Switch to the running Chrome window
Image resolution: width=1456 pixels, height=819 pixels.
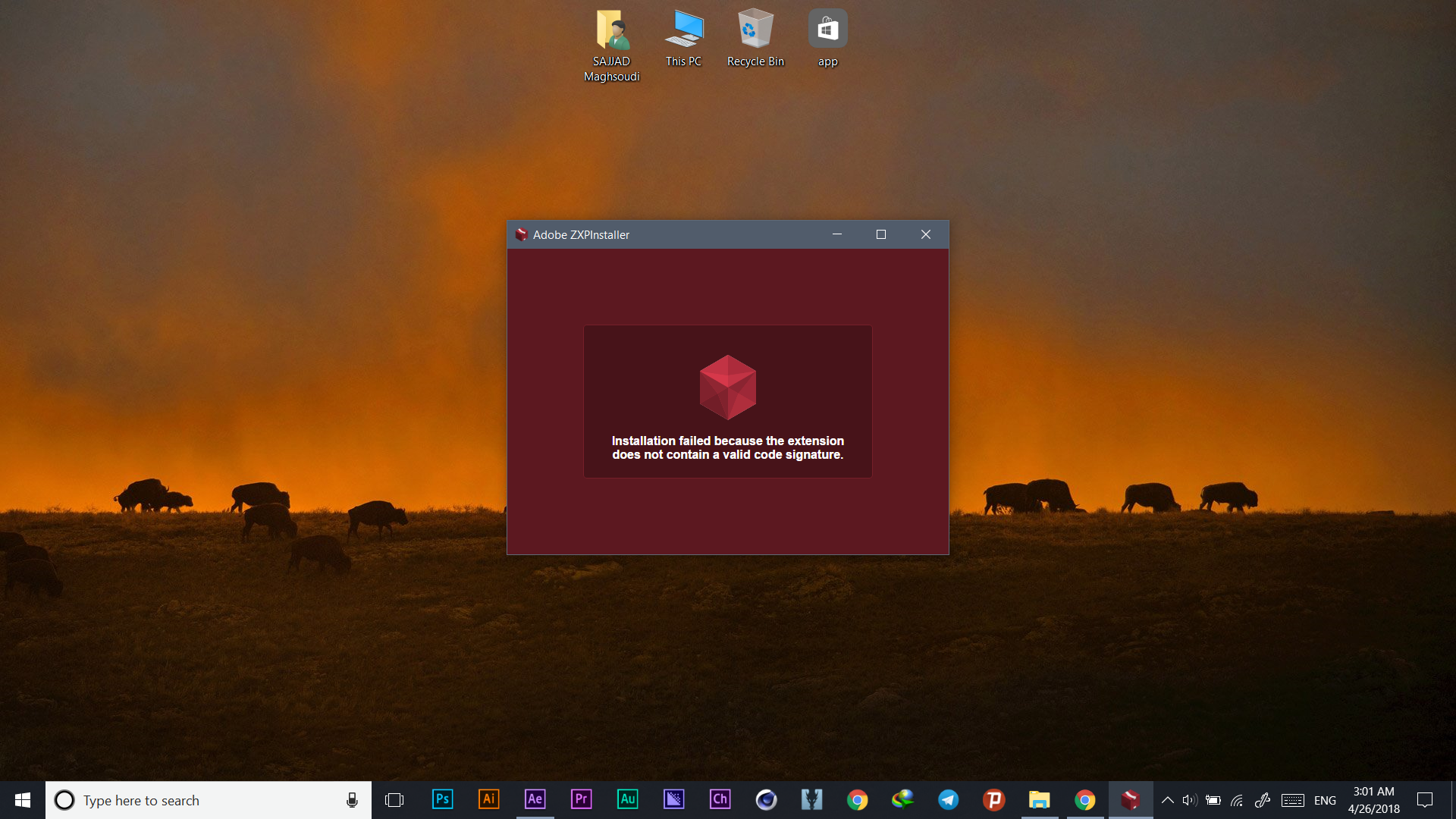click(1085, 800)
